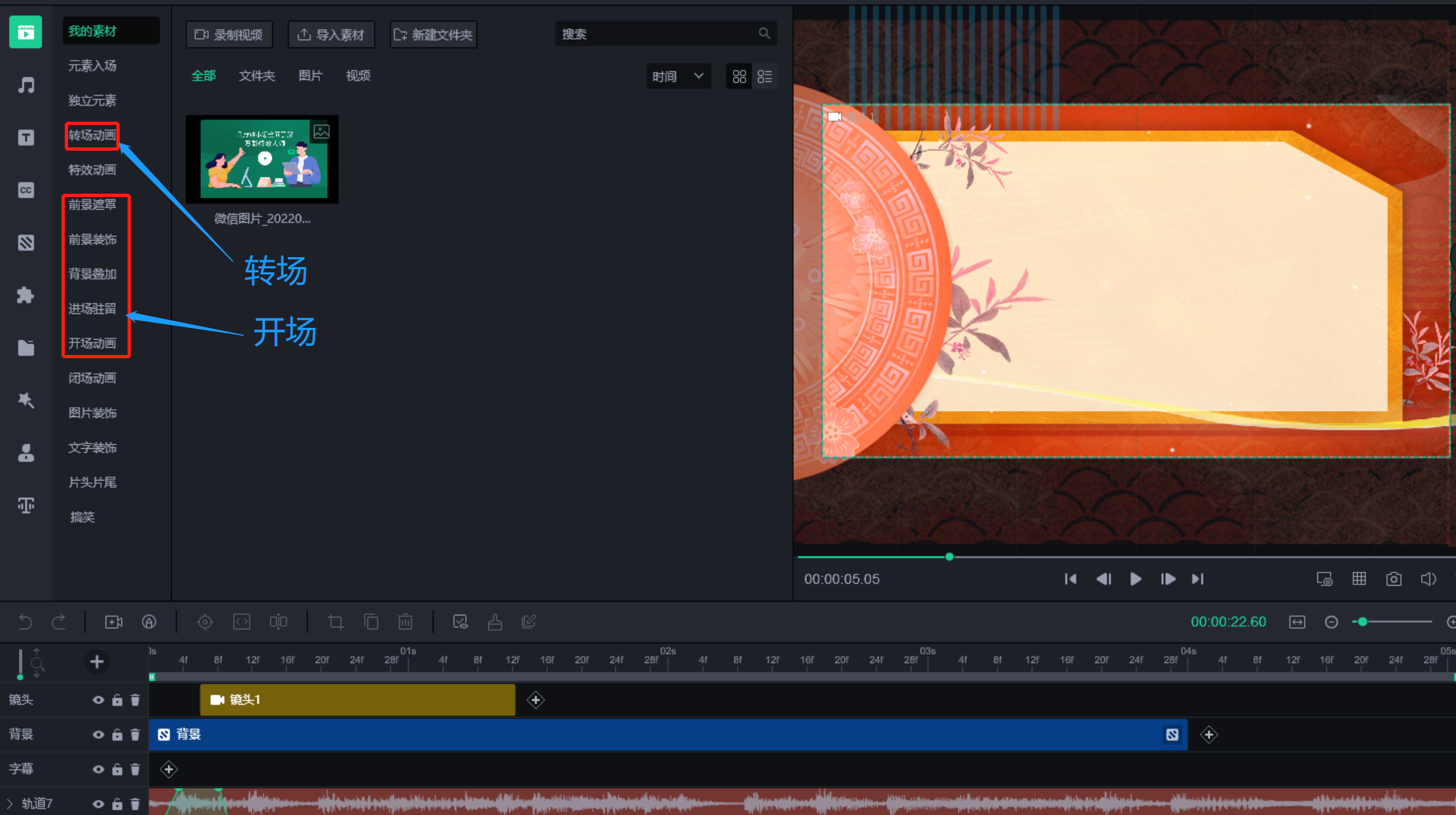Click the edit pencil toolbar icon
1456x815 pixels.
[529, 622]
